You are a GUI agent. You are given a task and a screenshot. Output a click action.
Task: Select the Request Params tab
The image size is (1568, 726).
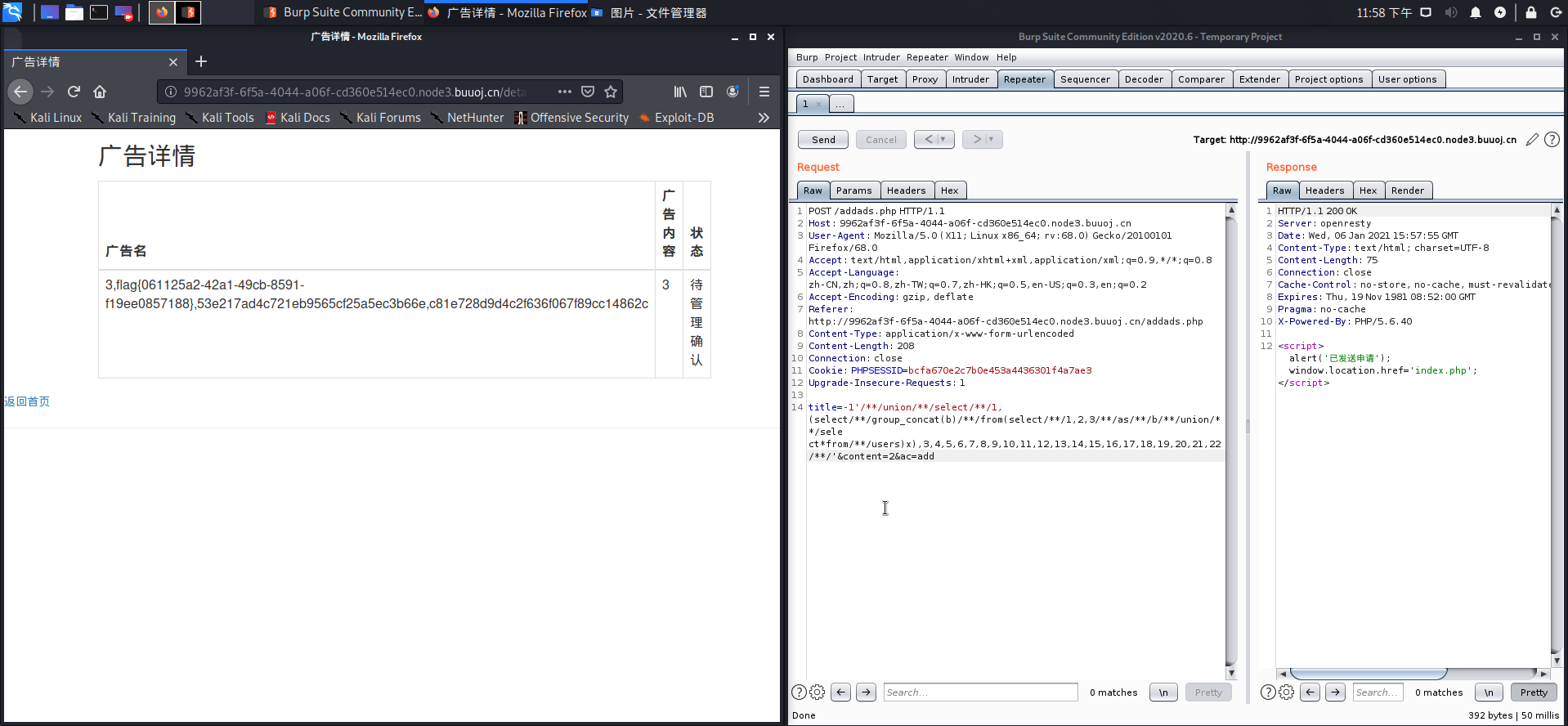pos(853,190)
